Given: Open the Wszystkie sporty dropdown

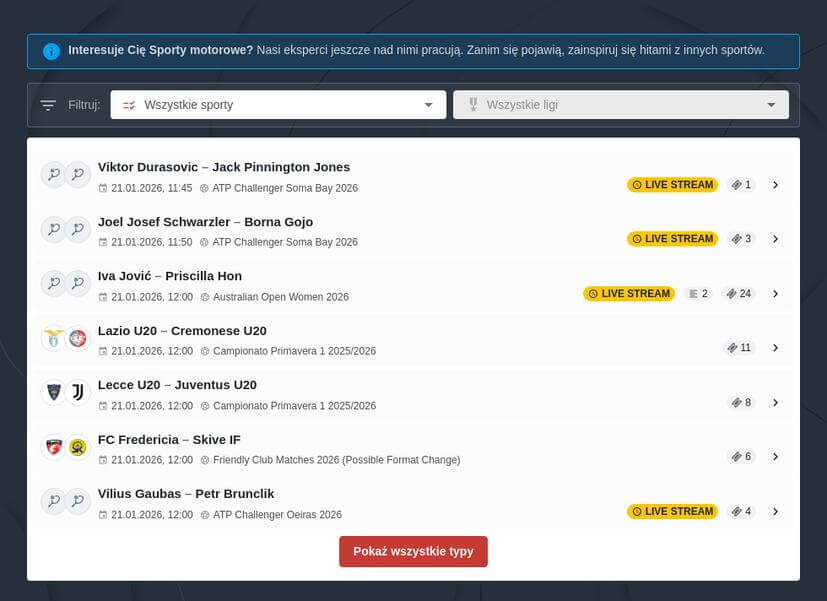Looking at the screenshot, I should pyautogui.click(x=278, y=105).
